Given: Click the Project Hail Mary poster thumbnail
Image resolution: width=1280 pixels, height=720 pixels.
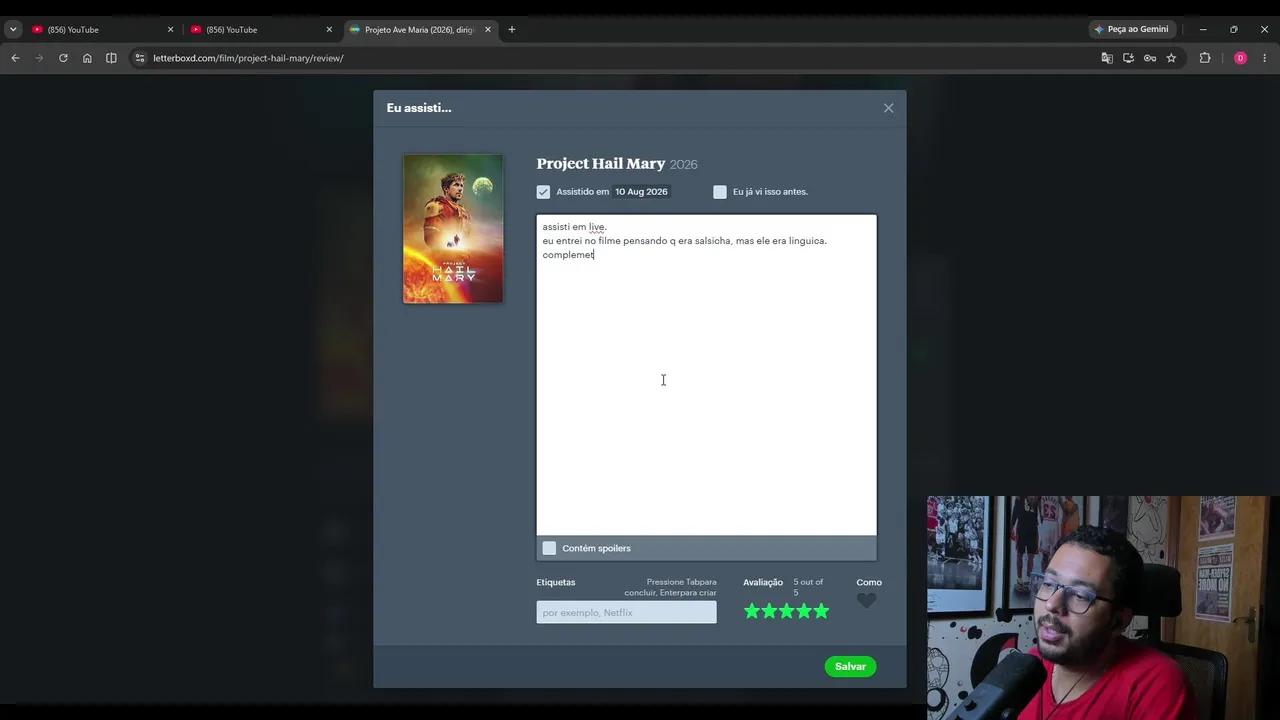Looking at the screenshot, I should click(x=453, y=228).
